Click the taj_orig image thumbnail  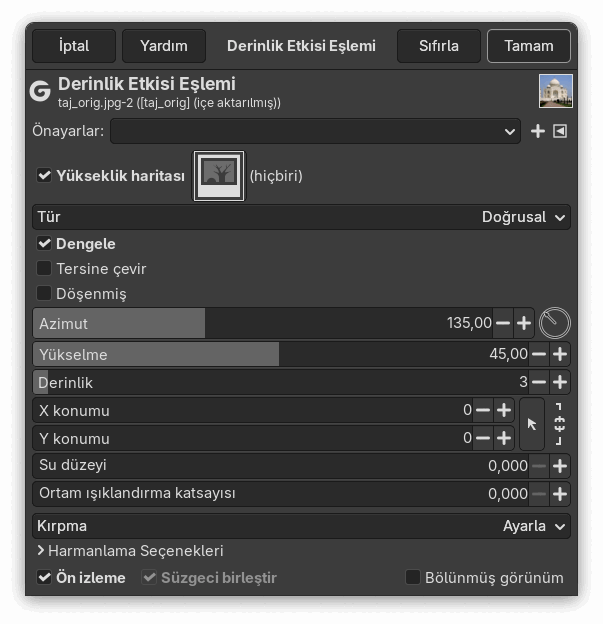tap(556, 91)
